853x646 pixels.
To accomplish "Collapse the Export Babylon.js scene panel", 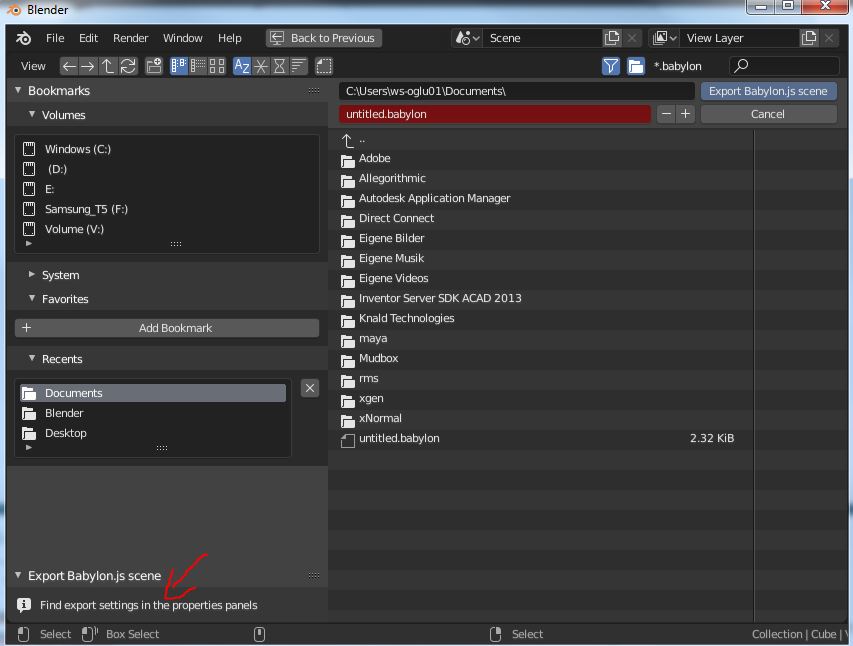I will coord(18,575).
